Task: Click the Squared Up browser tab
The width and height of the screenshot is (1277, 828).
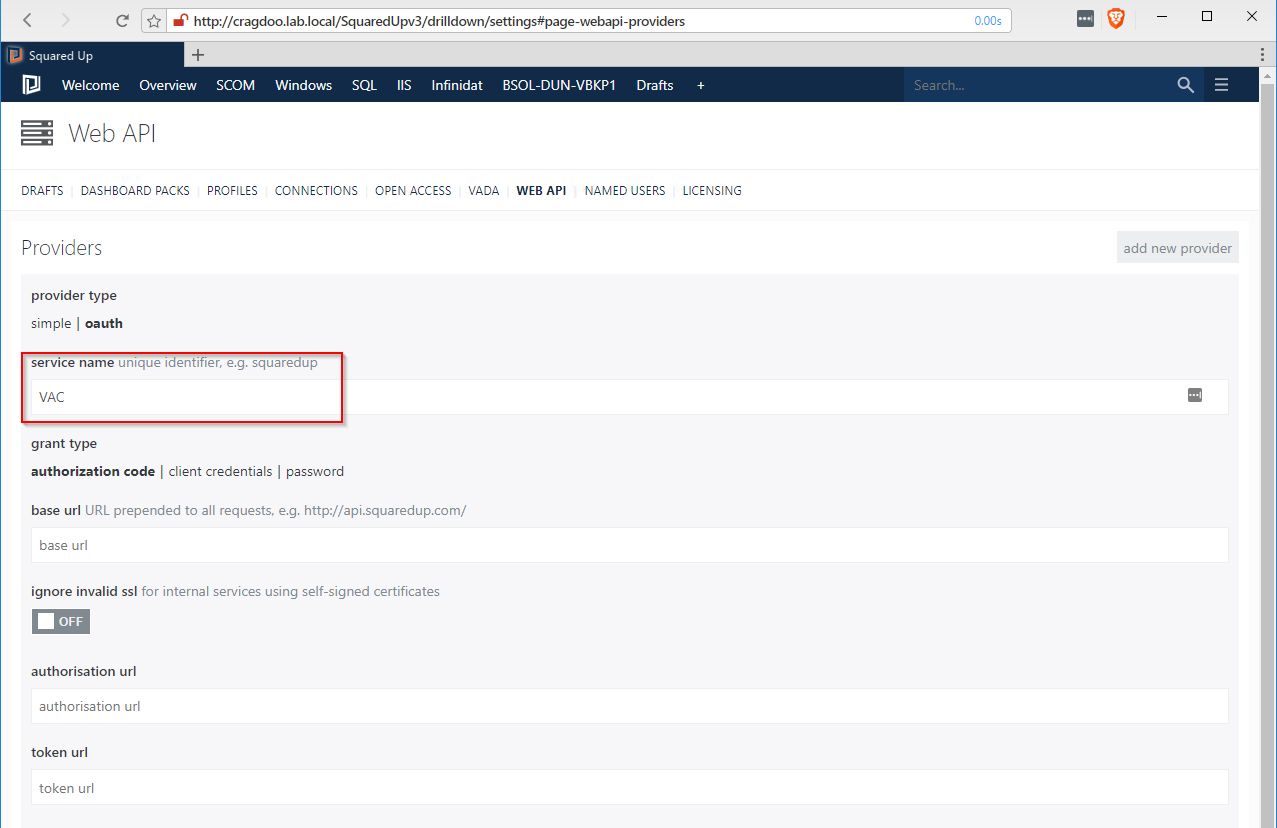Action: (92, 55)
